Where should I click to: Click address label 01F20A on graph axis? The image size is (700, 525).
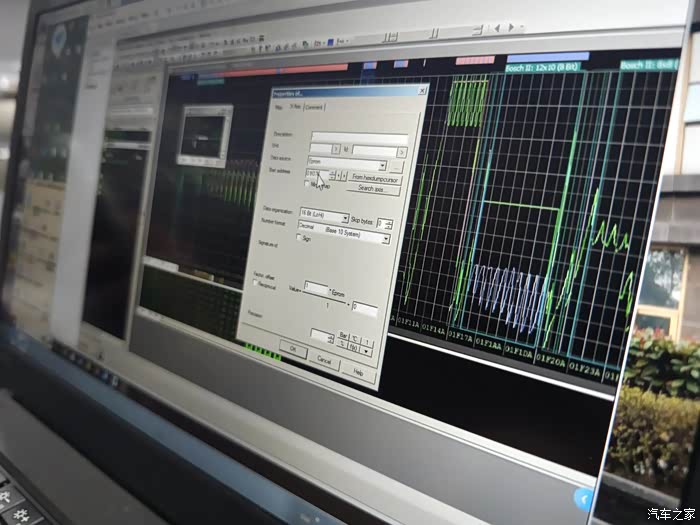click(x=551, y=360)
